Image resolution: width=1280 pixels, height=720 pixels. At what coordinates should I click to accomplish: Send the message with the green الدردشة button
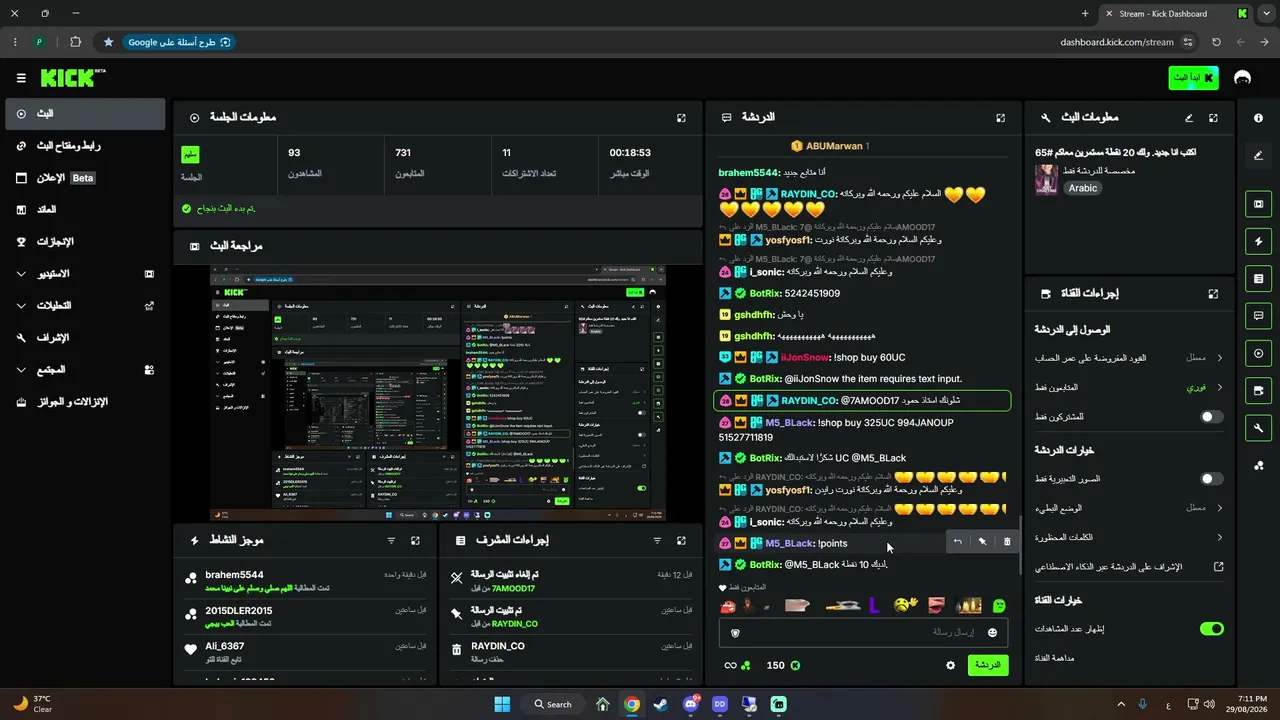[x=988, y=665]
